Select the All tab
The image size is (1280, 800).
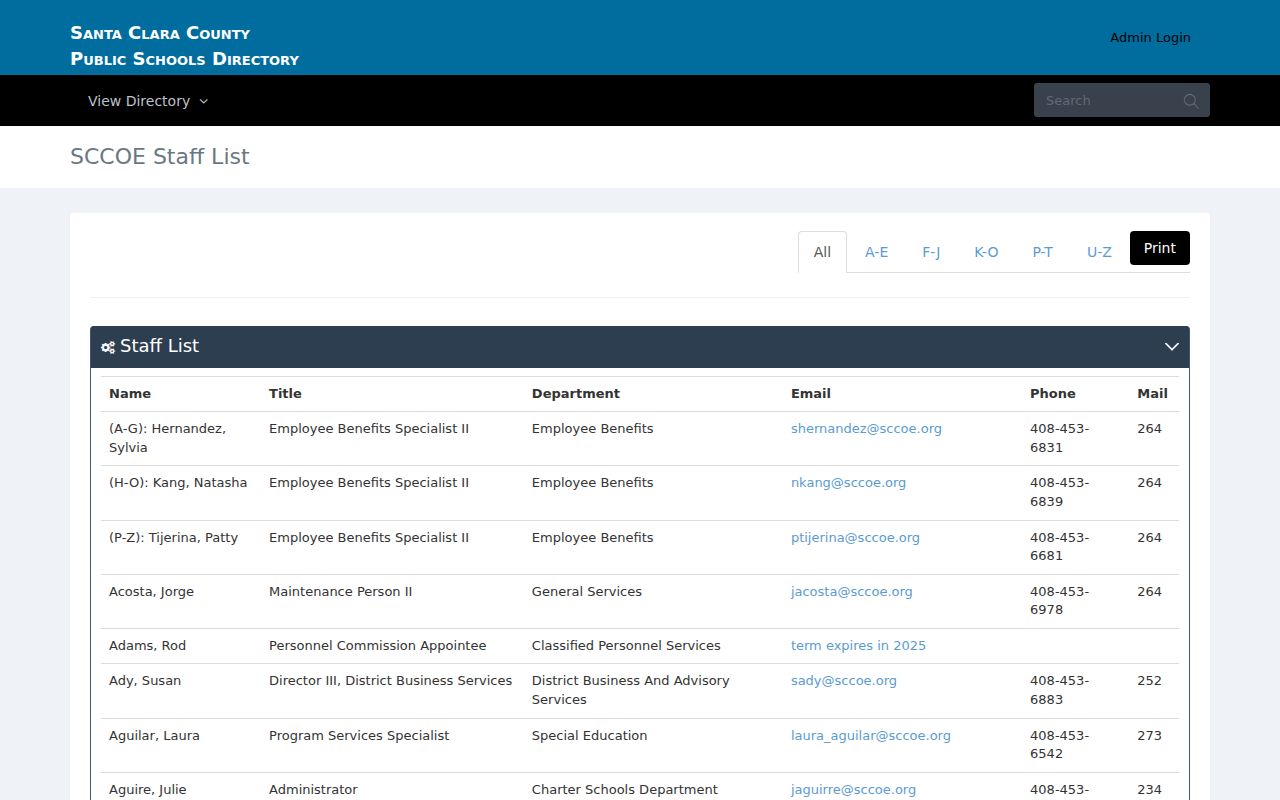tap(822, 252)
